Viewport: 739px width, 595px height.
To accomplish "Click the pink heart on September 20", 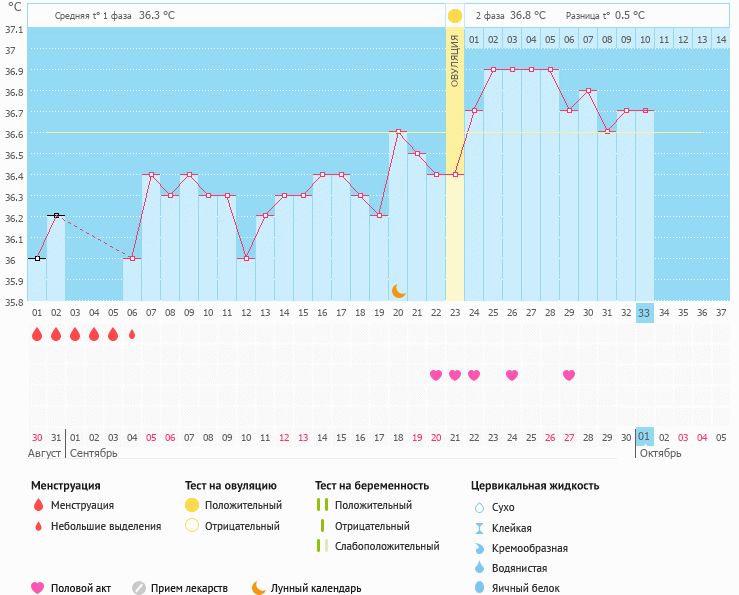I will (436, 375).
